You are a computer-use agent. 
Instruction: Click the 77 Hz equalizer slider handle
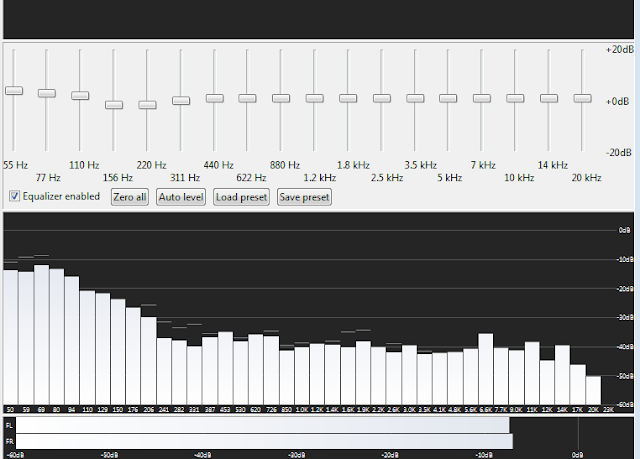[47, 93]
